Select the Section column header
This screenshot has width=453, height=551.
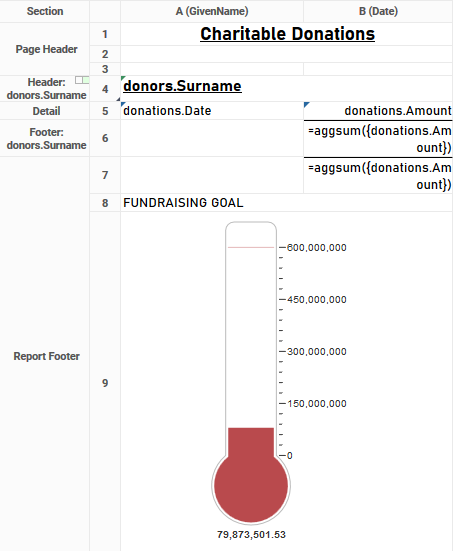[x=45, y=11]
